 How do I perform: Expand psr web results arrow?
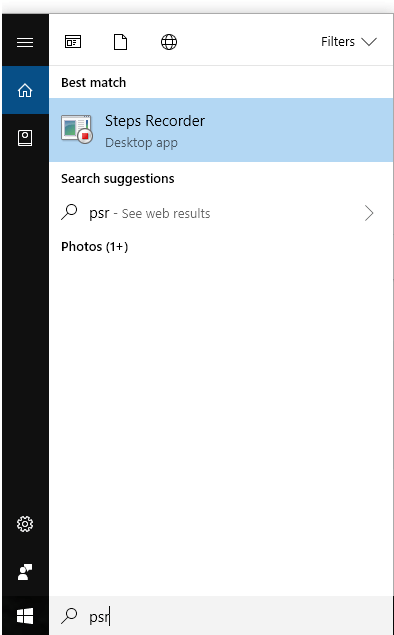pos(369,213)
